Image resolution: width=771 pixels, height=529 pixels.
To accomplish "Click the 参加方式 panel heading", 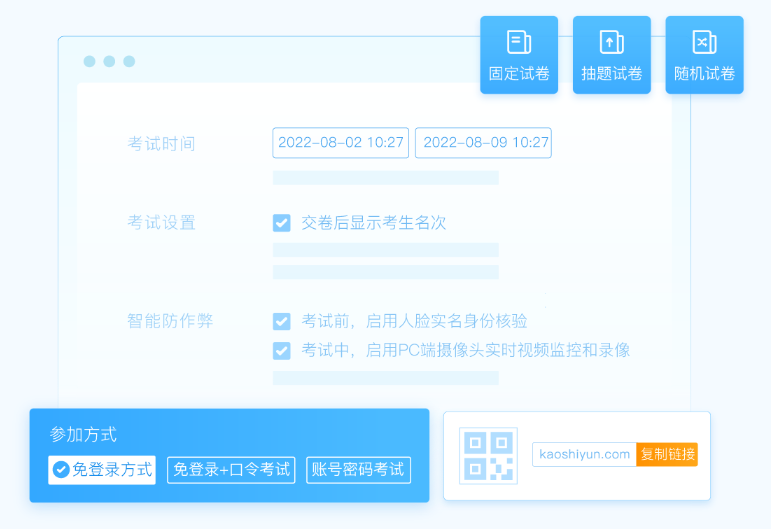I will pos(83,435).
